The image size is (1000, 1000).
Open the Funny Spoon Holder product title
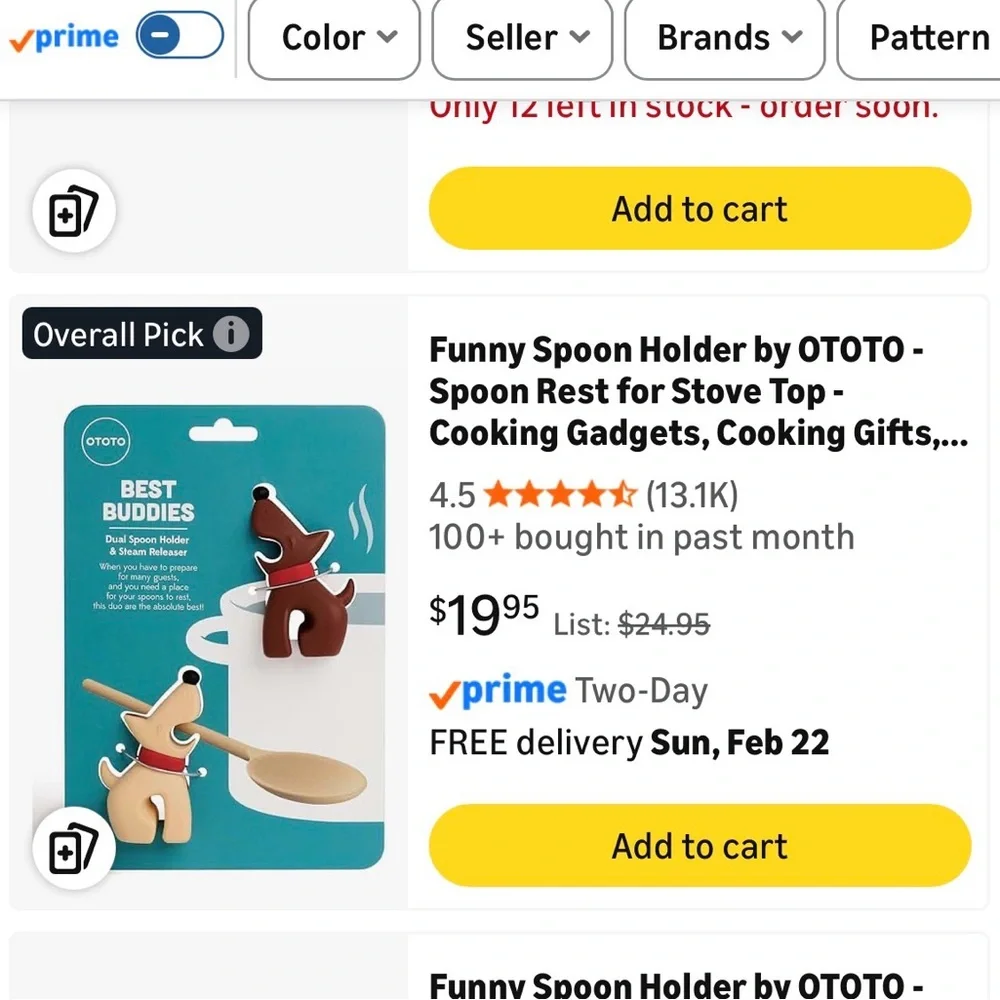698,392
